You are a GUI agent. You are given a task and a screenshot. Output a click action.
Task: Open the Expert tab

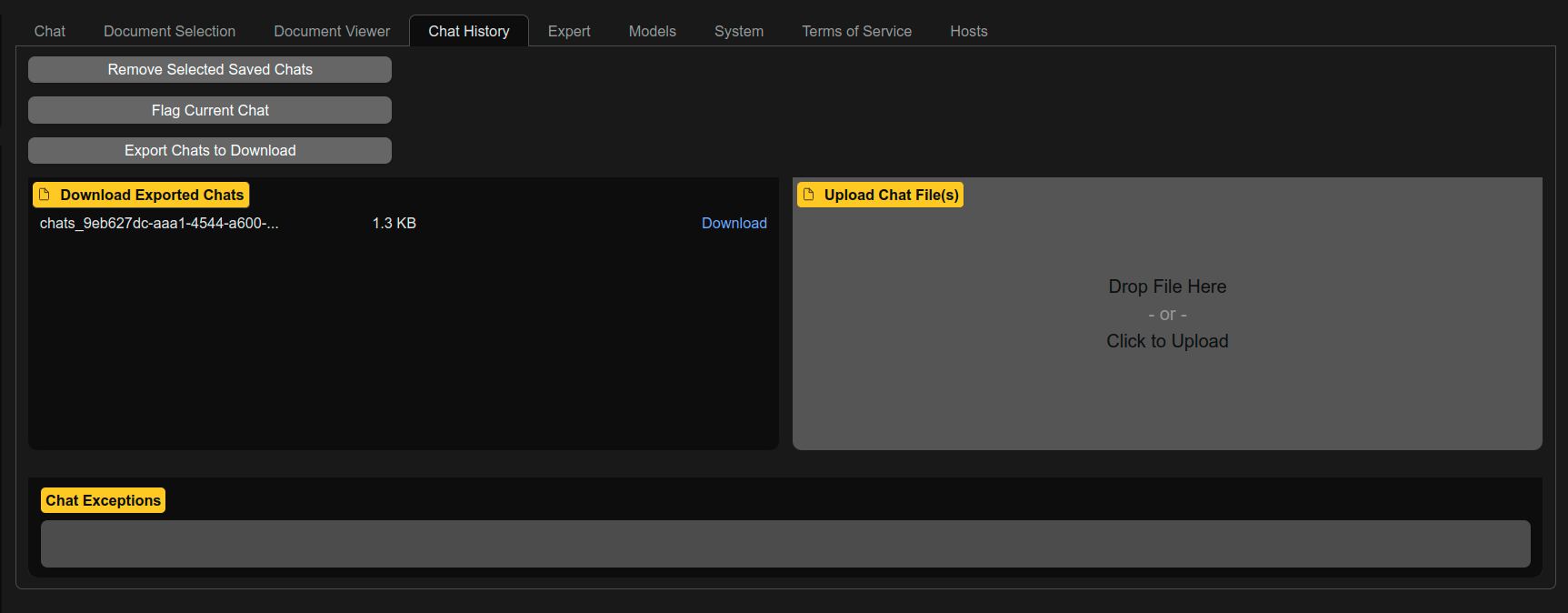[569, 31]
